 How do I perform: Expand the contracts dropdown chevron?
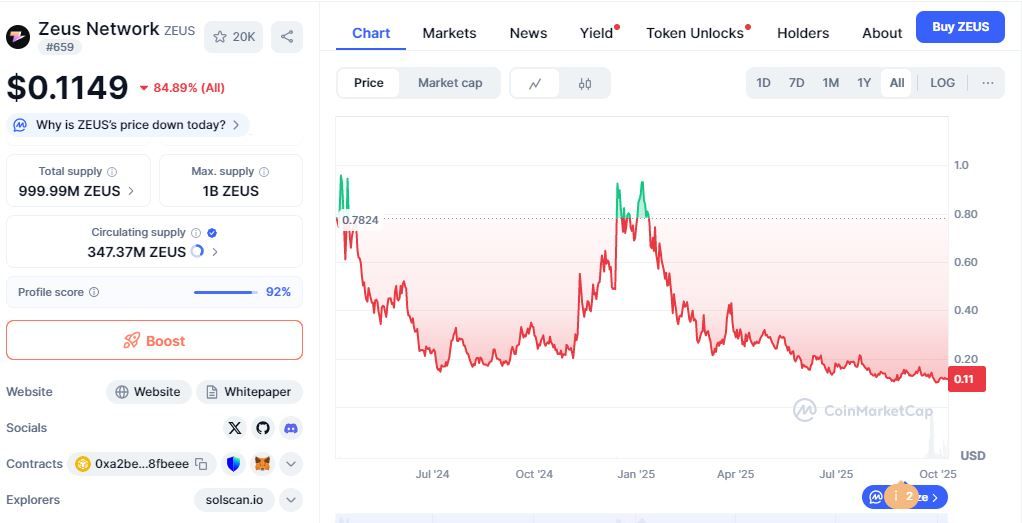coord(291,464)
